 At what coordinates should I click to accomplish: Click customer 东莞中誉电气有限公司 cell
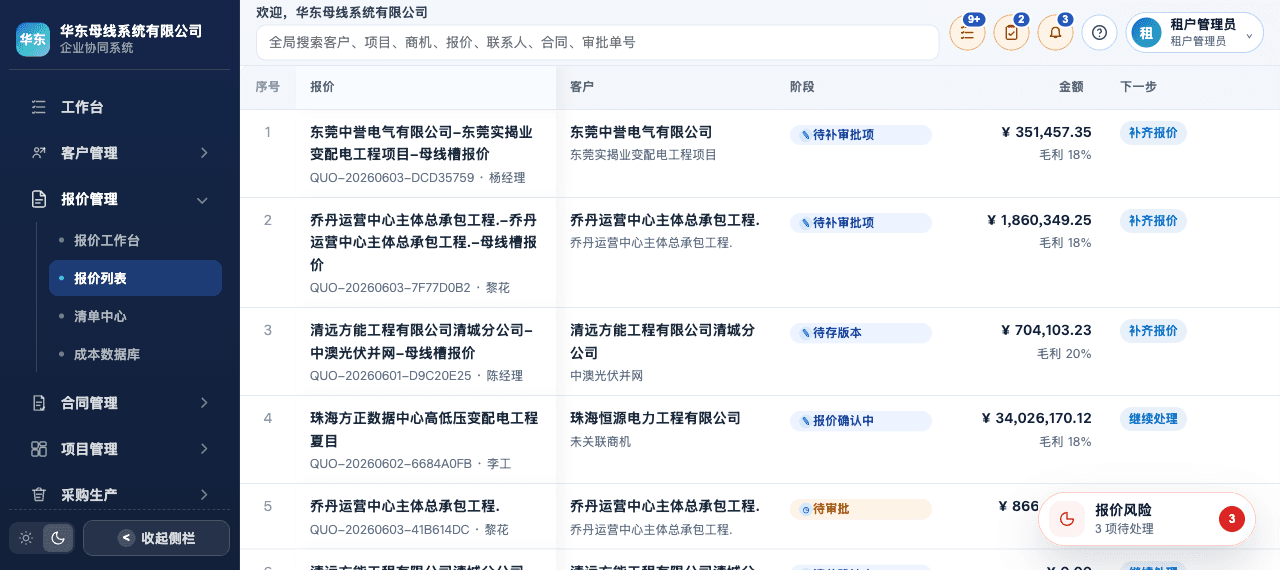point(641,132)
